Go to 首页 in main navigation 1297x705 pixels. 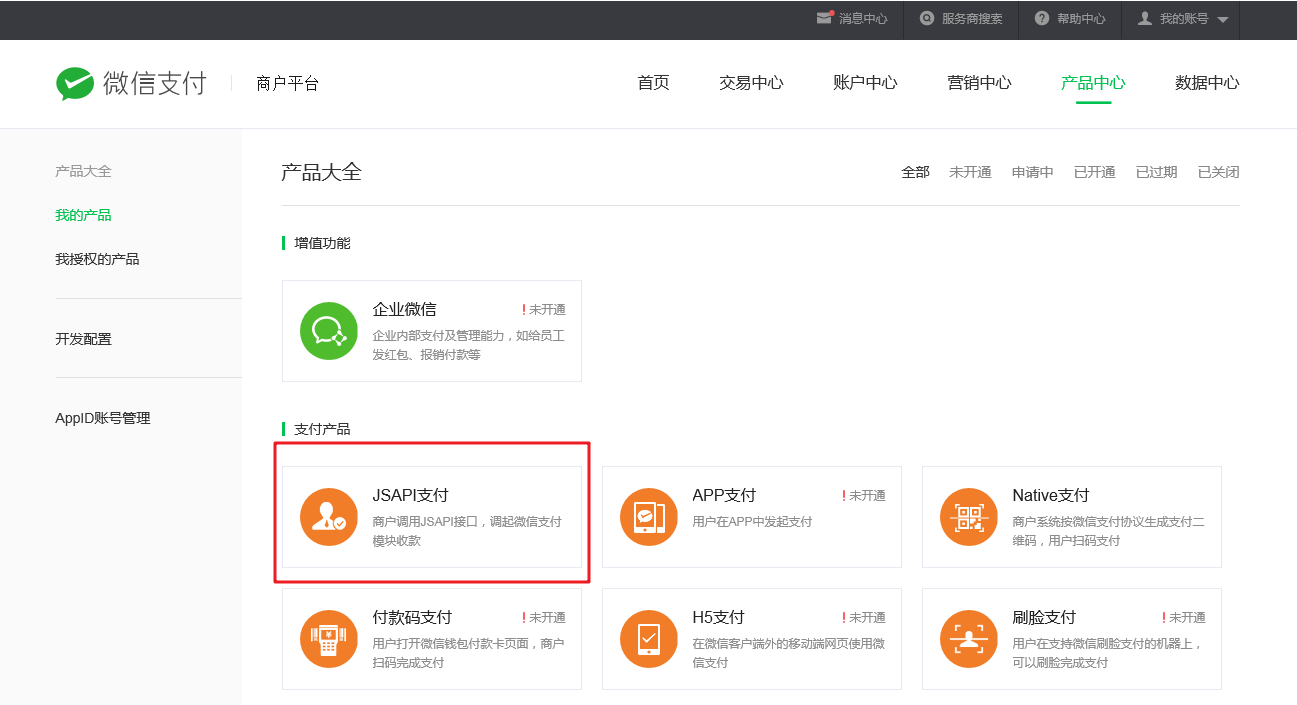(653, 83)
